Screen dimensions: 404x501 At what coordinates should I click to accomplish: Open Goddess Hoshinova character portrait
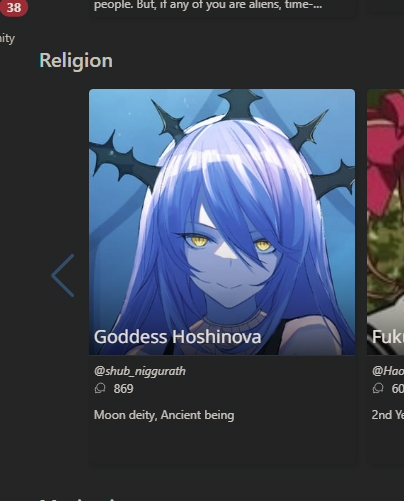click(x=222, y=222)
